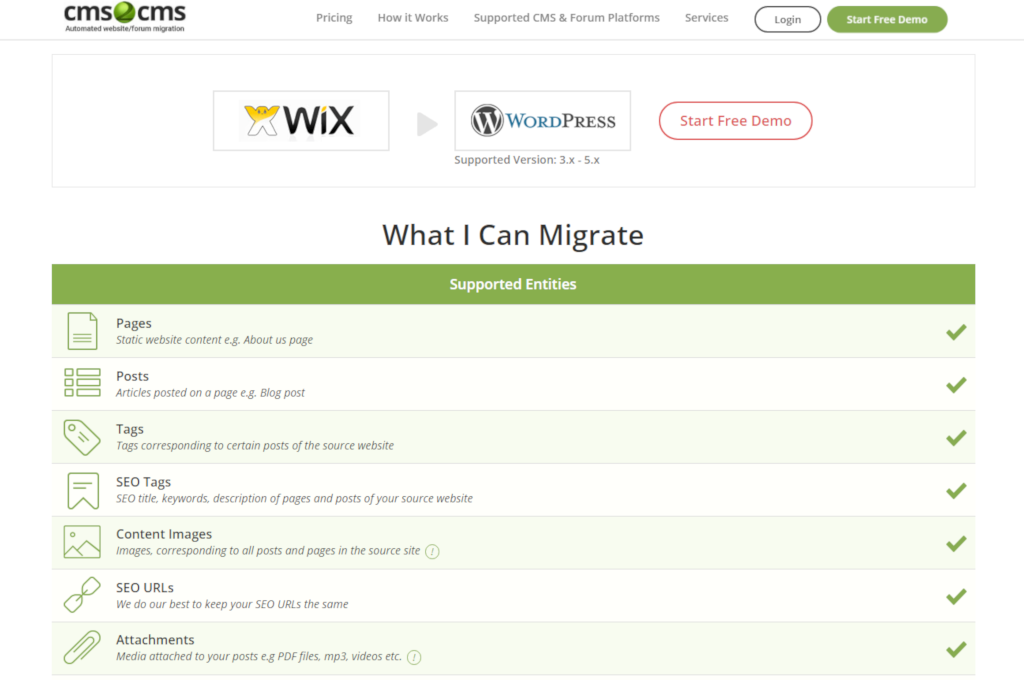The width and height of the screenshot is (1024, 680).
Task: Click the Attachments info icon
Action: (x=414, y=657)
